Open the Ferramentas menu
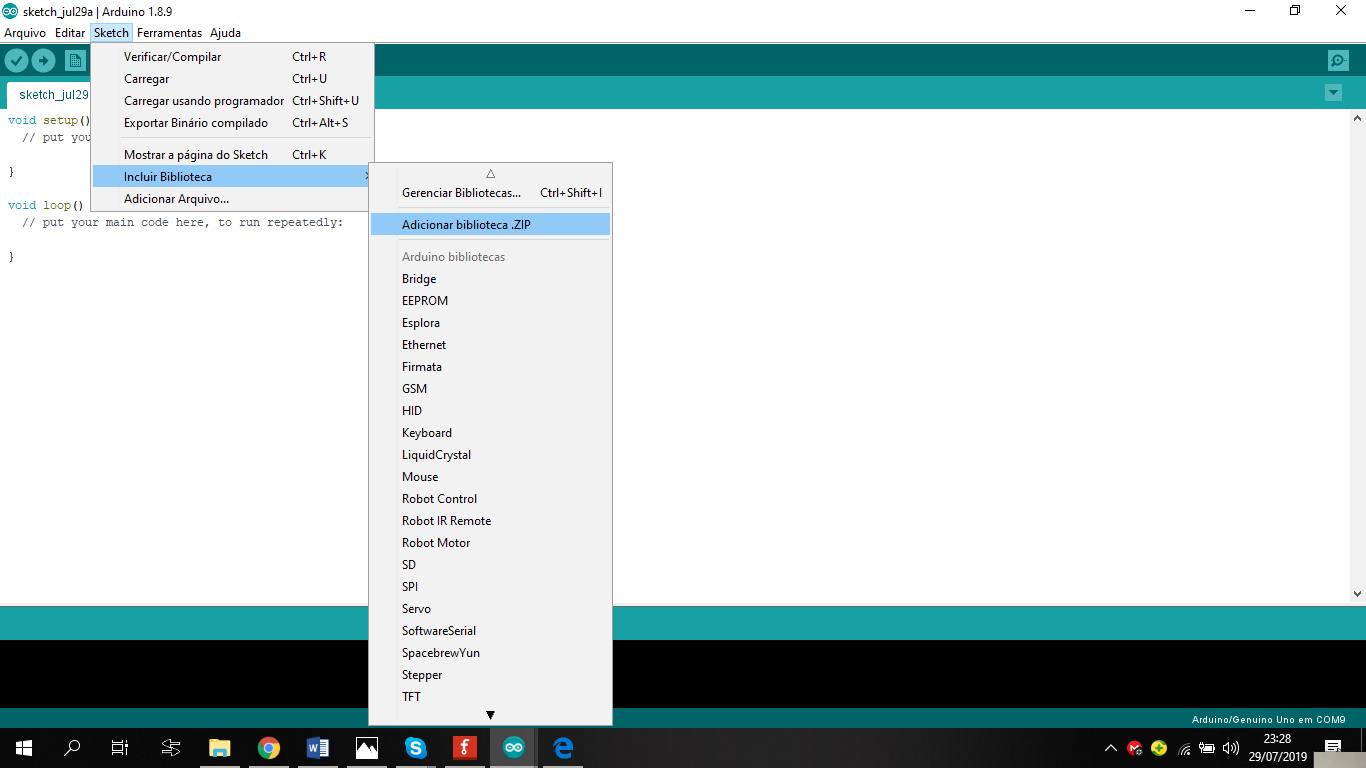The height and width of the screenshot is (768, 1366). [x=169, y=33]
